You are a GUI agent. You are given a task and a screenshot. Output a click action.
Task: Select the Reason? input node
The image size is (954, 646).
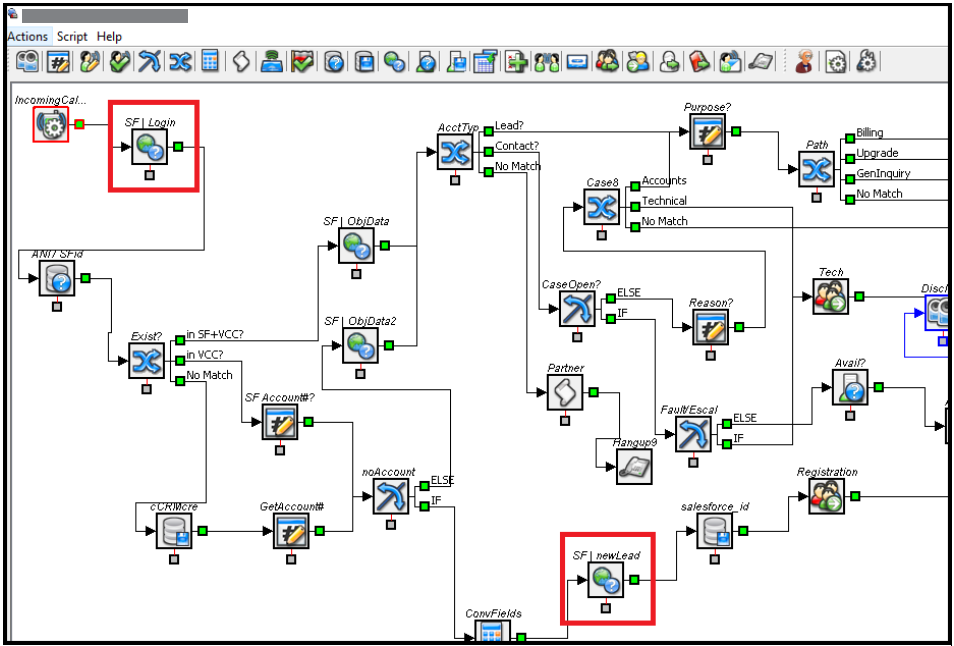[710, 327]
